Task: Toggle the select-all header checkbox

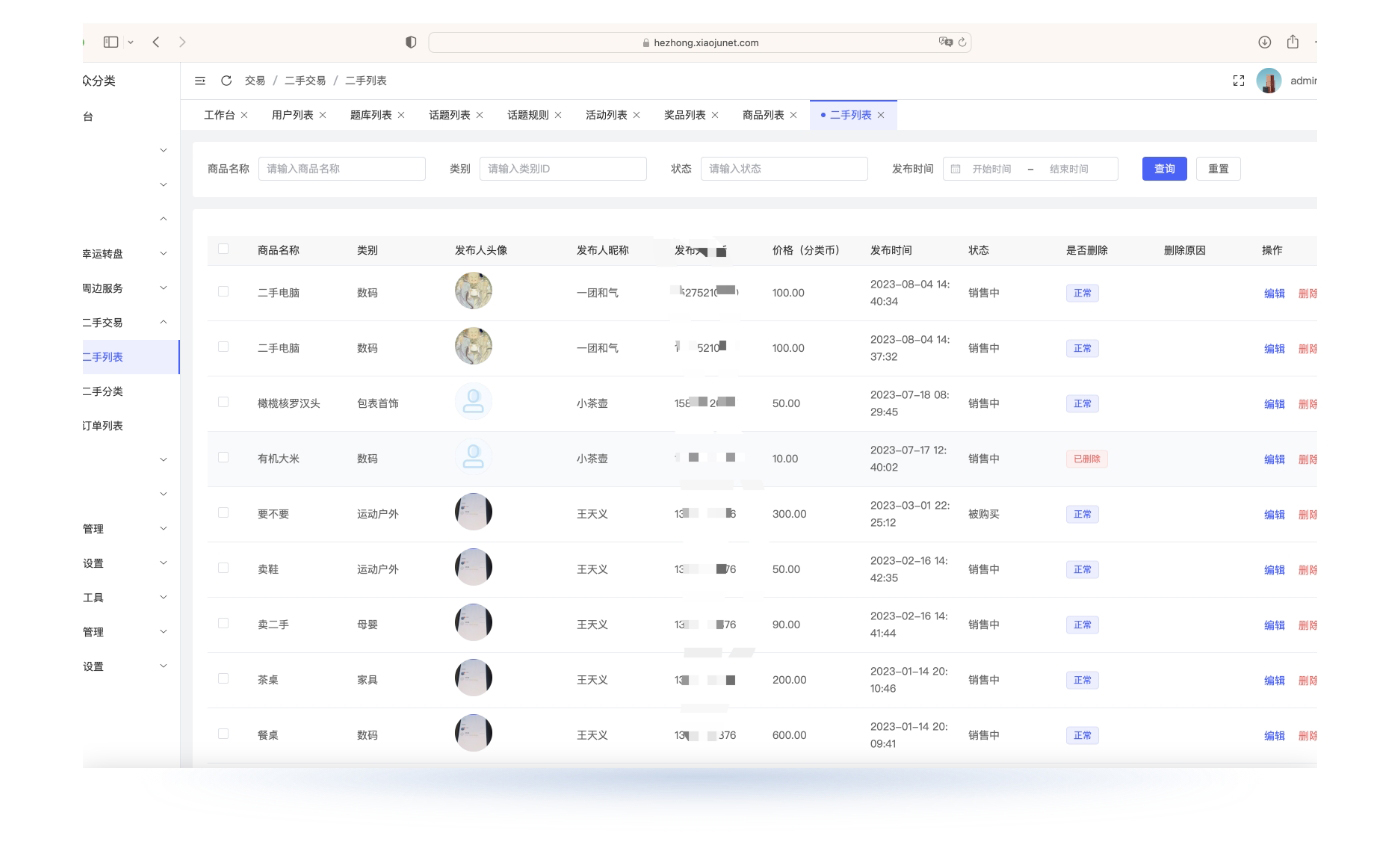Action: click(x=223, y=249)
